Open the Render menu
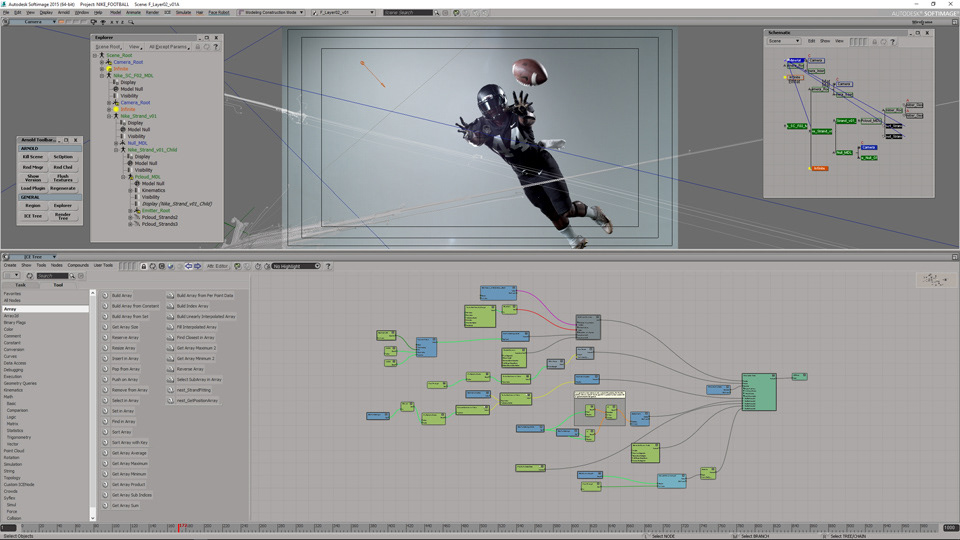 tap(152, 13)
